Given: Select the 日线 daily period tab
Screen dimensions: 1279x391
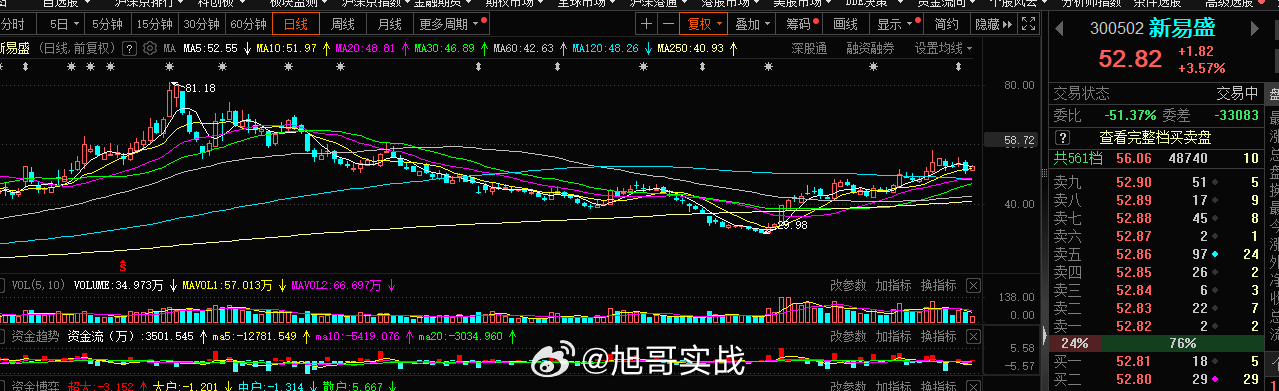Looking at the screenshot, I should coord(296,24).
